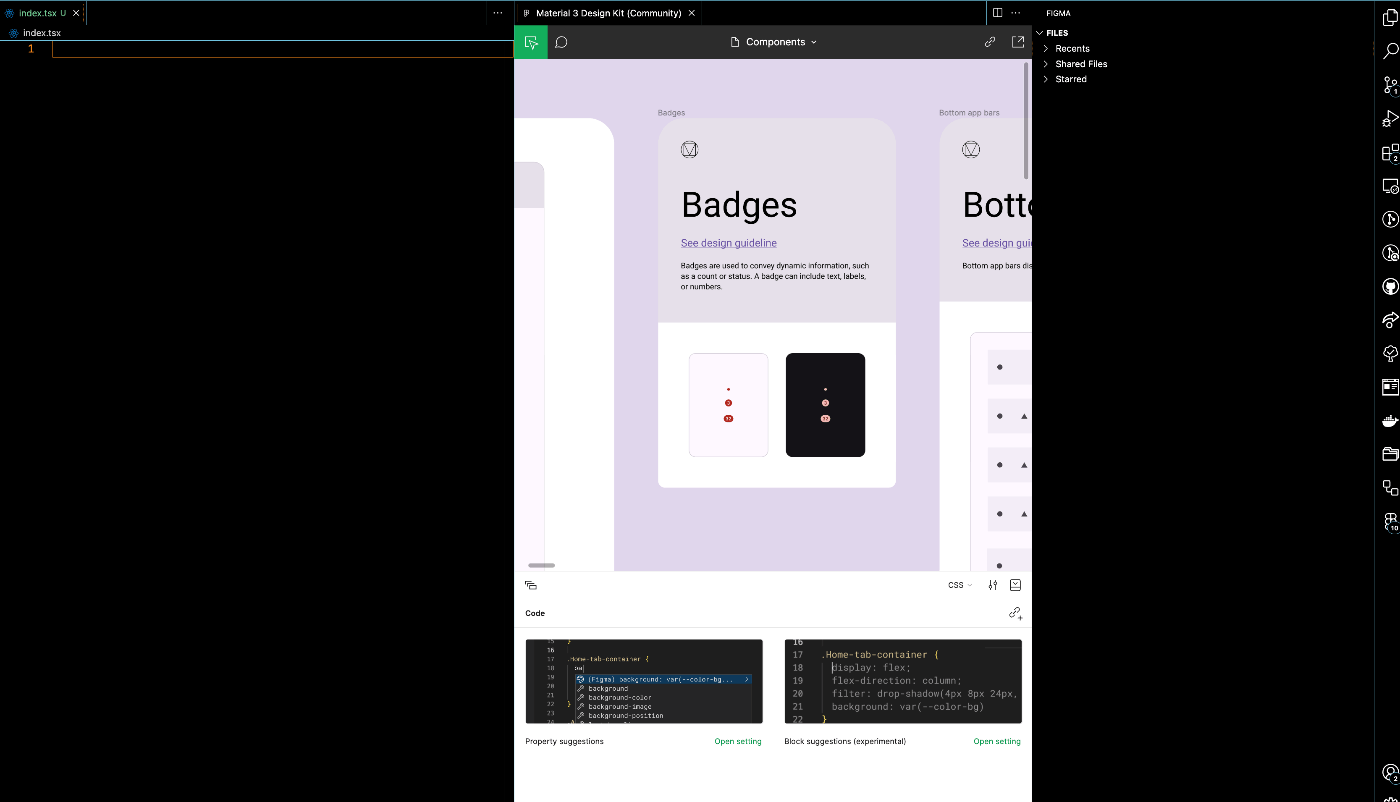Click the layers icon above the Code section
This screenshot has height=802, width=1400.
click(531, 585)
